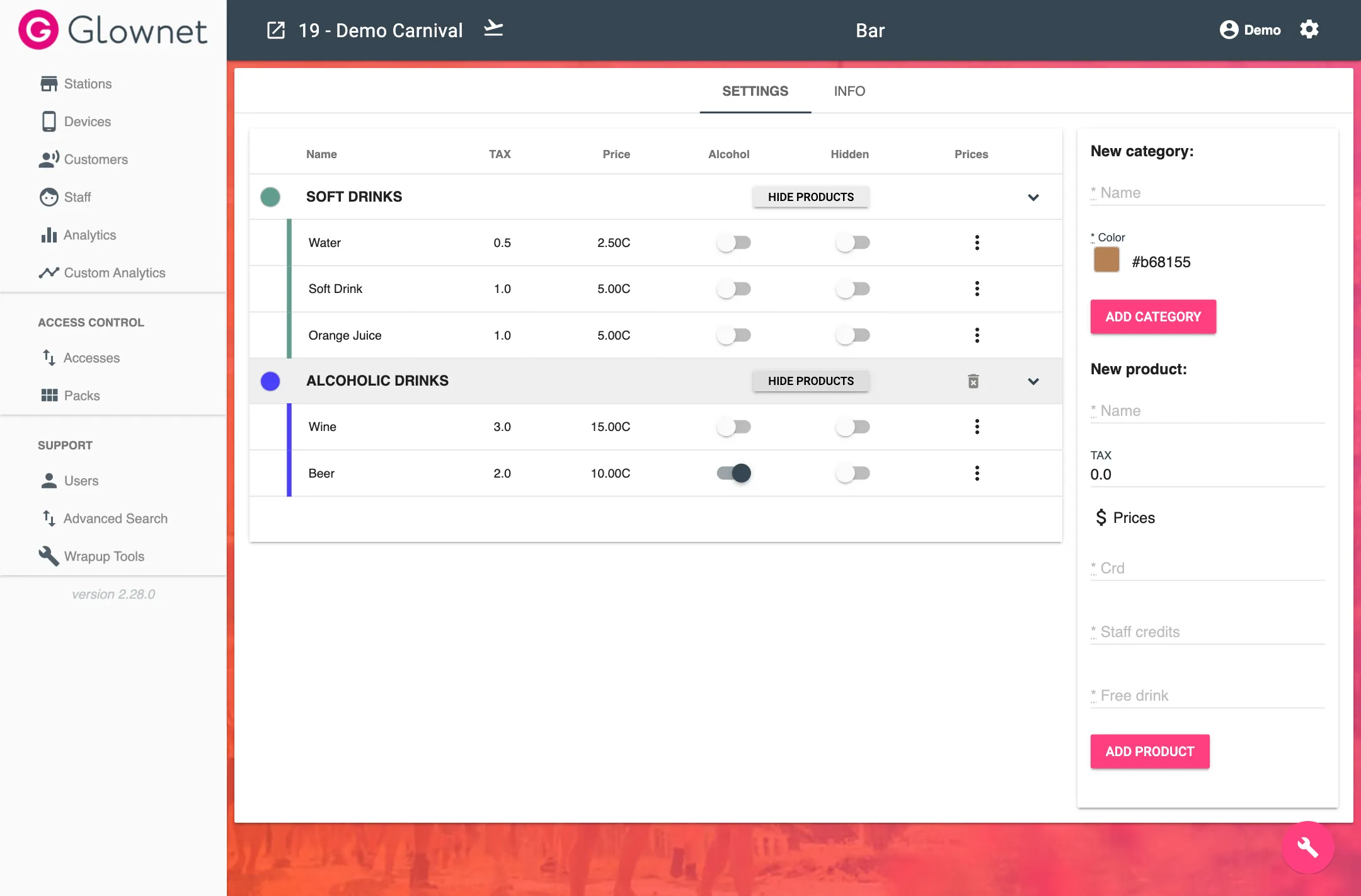Click the #b68155 color hex value
This screenshot has width=1361, height=896.
(x=1161, y=262)
